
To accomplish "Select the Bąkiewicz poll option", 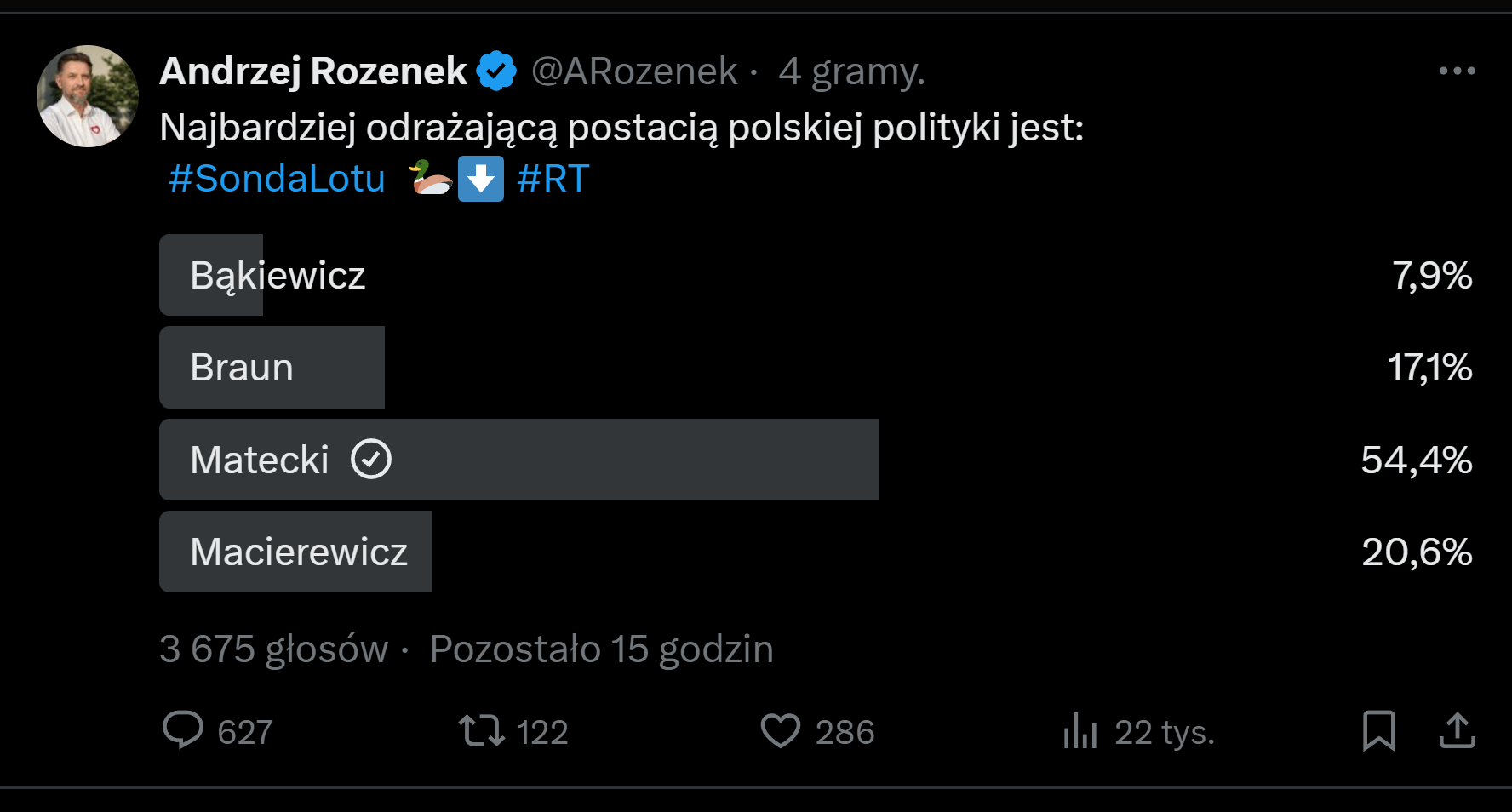I will [278, 276].
